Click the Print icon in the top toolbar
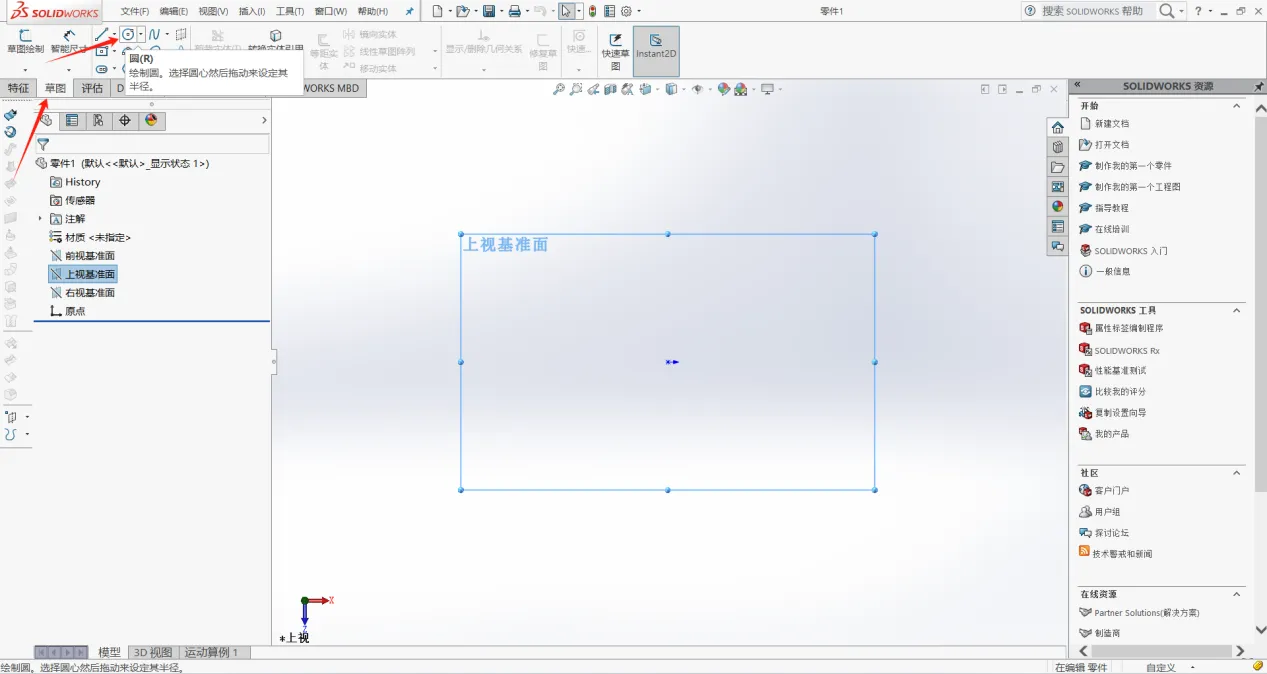This screenshot has width=1267, height=674. pos(514,11)
